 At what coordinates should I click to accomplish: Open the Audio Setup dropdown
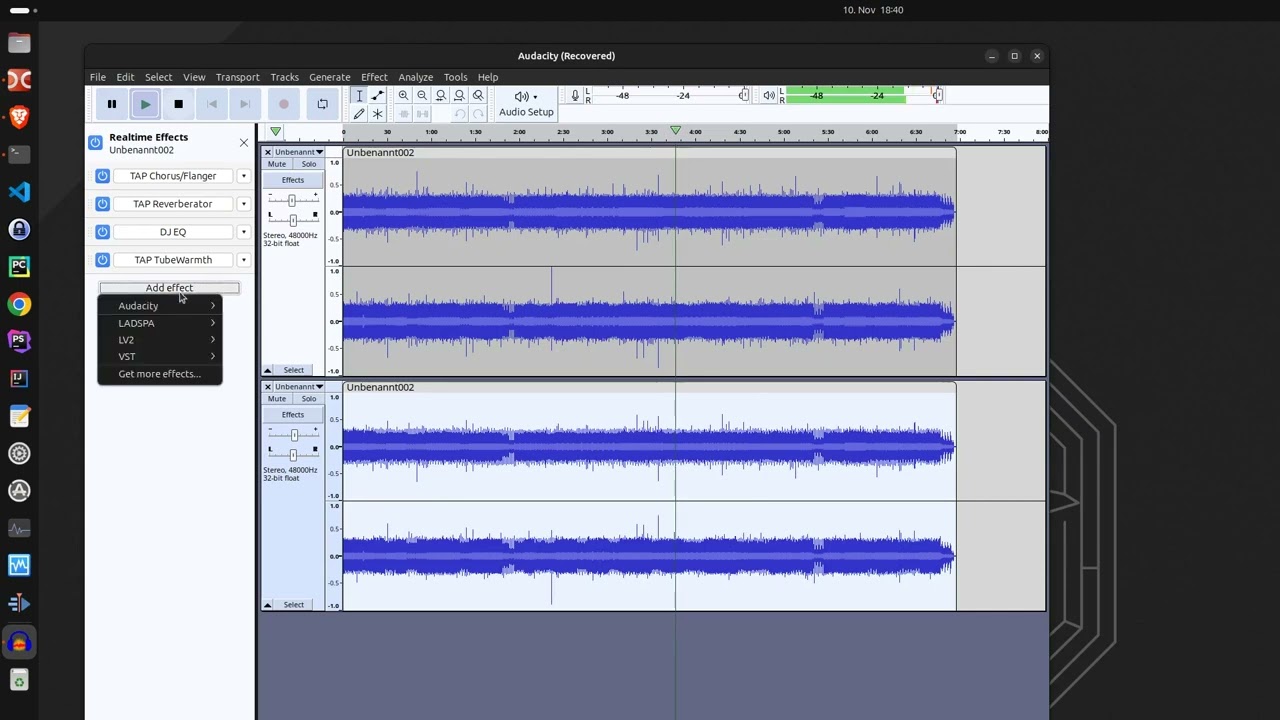(x=526, y=104)
